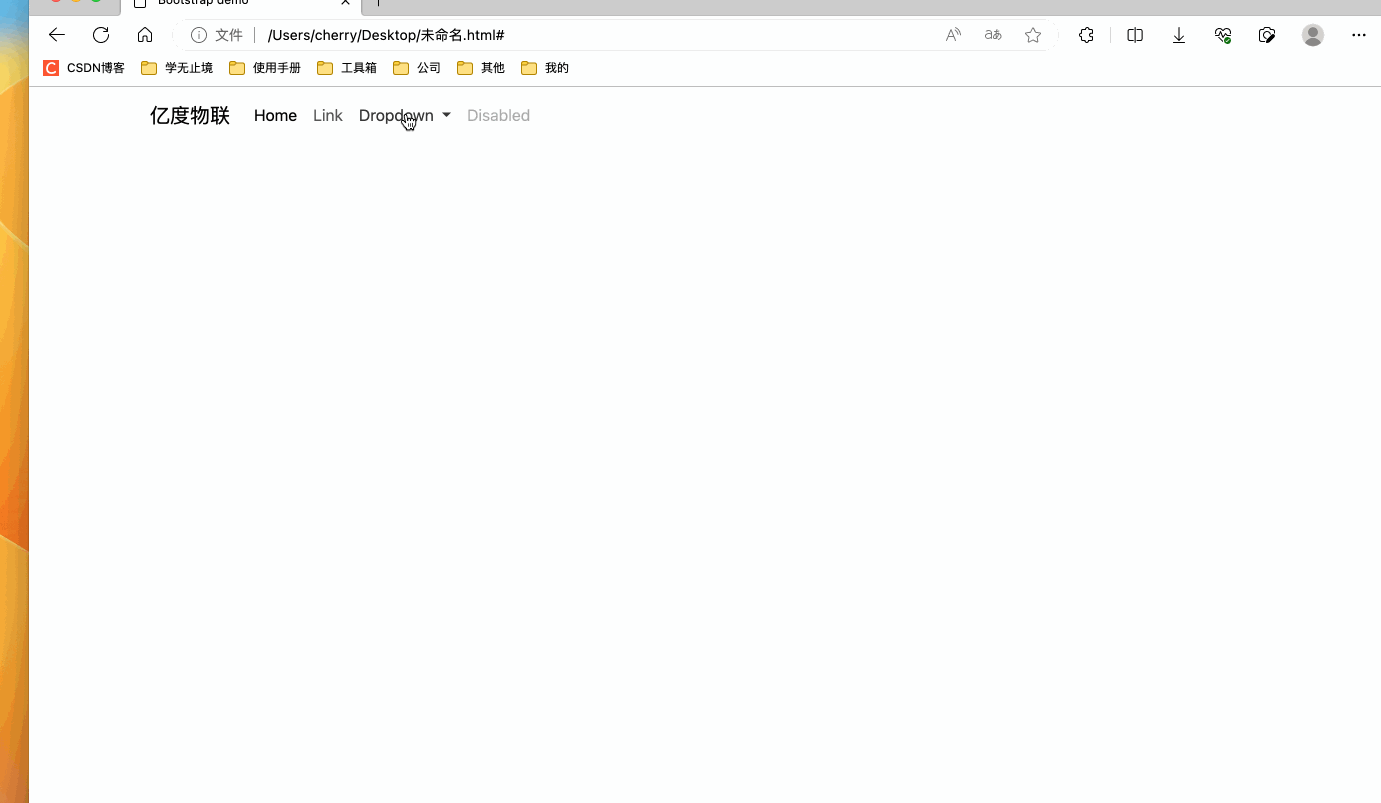Go to the browser home page icon
This screenshot has height=803, width=1381.
pos(145,35)
